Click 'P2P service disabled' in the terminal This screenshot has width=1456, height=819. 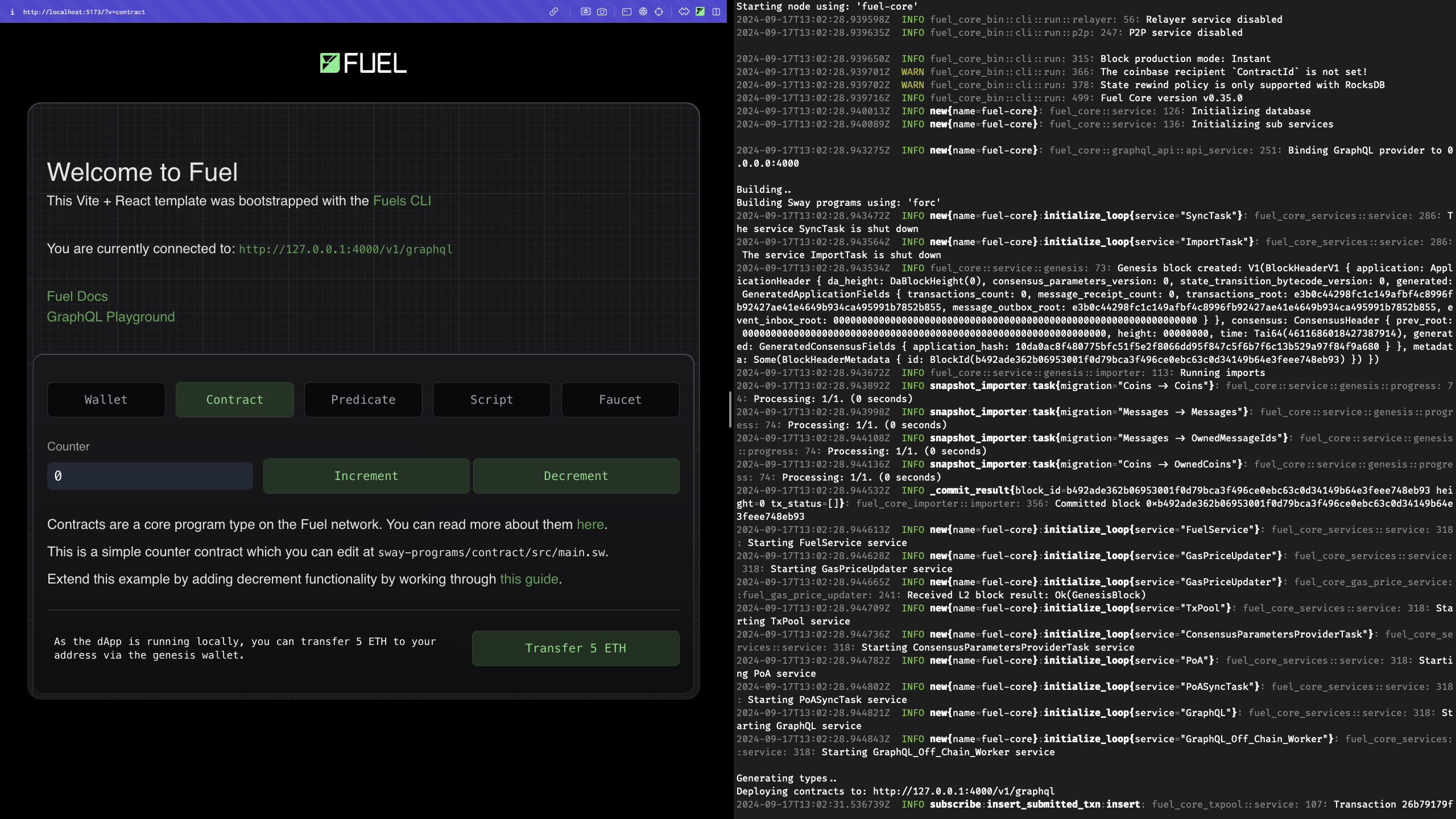click(x=1186, y=32)
